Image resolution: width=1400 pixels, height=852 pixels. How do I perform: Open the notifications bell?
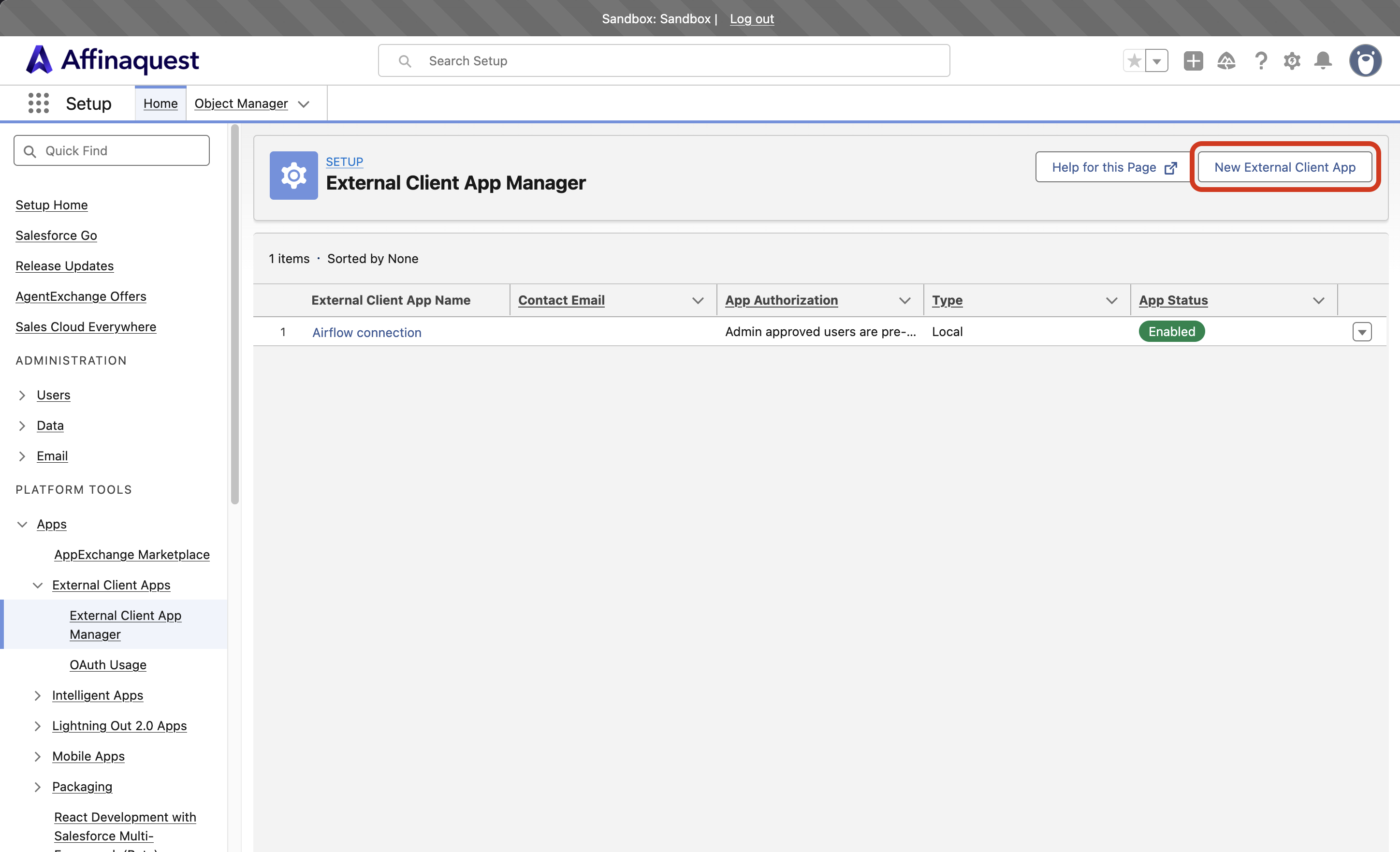[x=1323, y=61]
